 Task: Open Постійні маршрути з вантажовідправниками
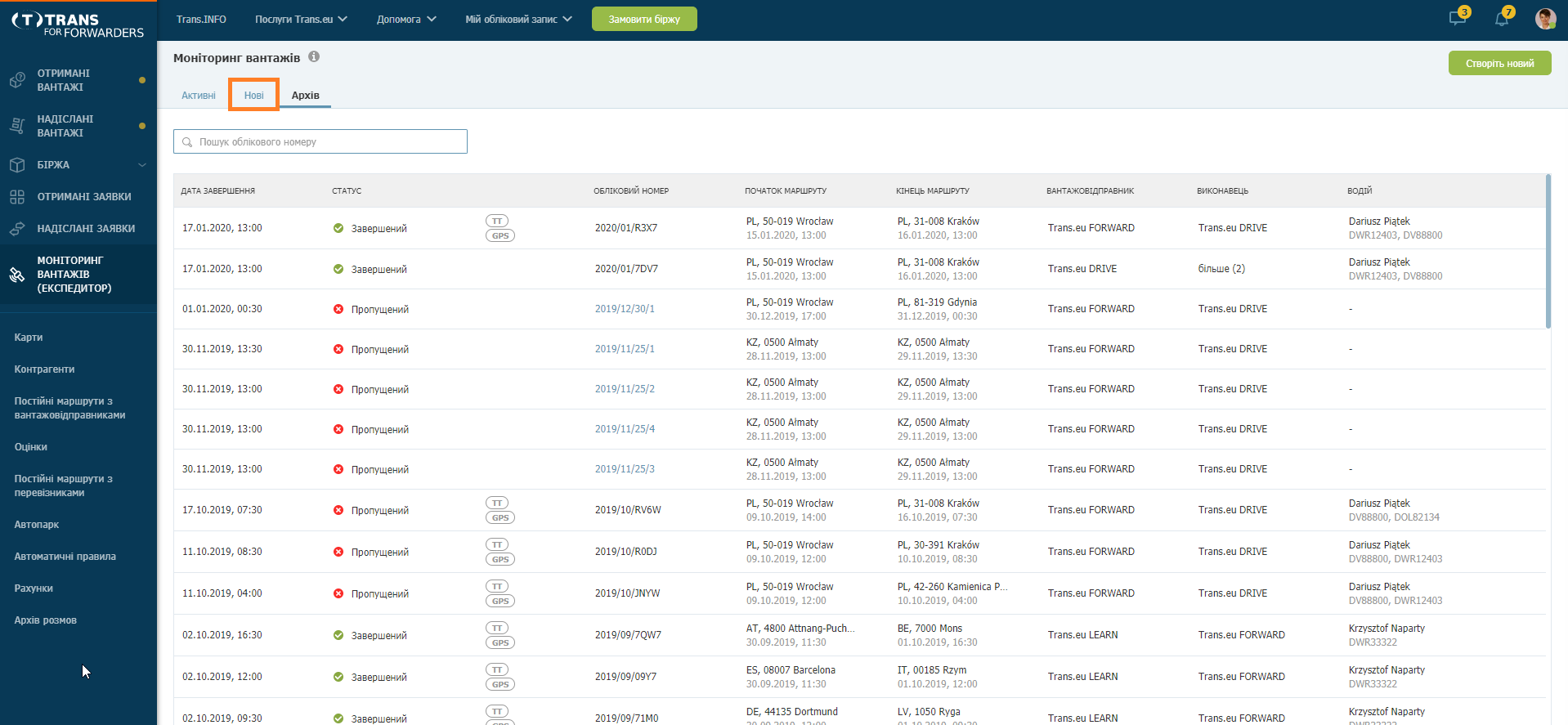point(69,408)
